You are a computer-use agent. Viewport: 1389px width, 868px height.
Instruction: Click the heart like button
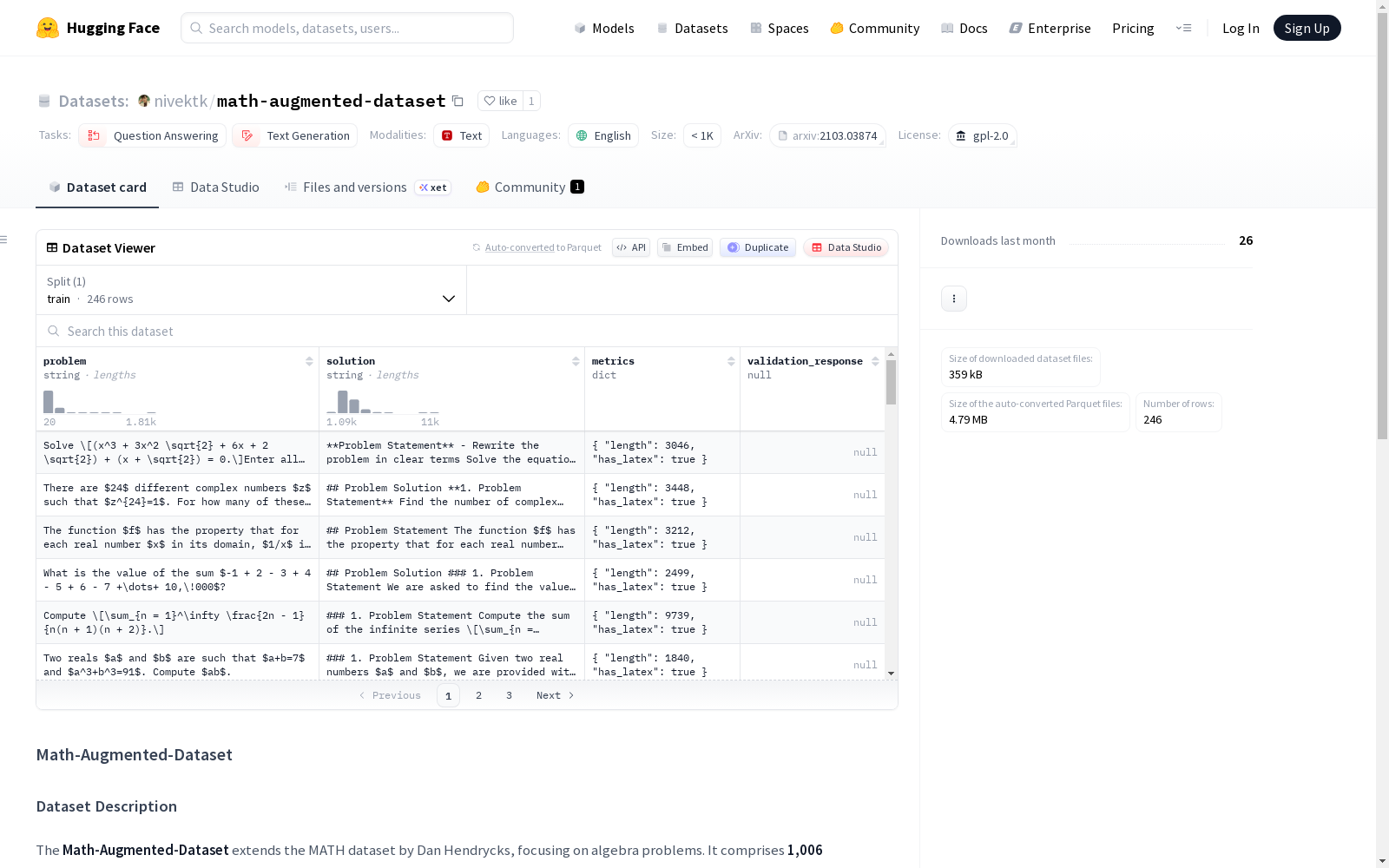pos(500,101)
